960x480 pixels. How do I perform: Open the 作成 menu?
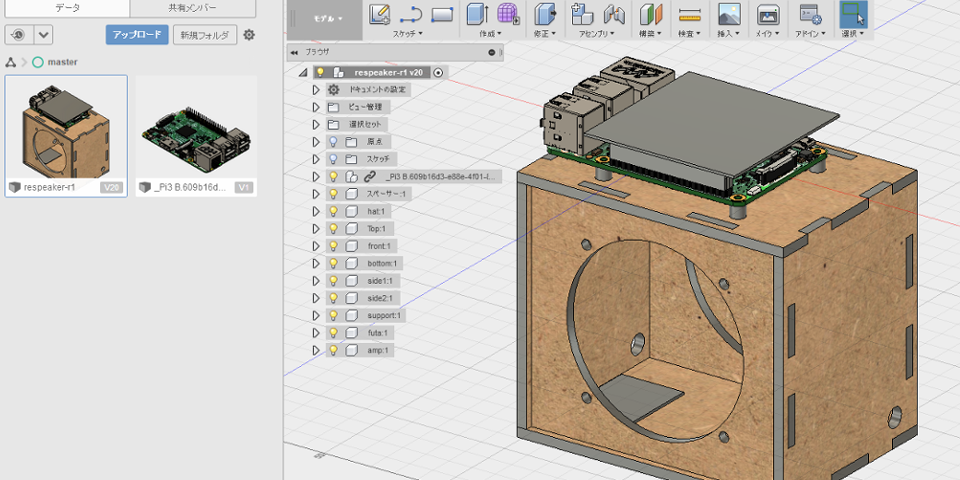[490, 34]
